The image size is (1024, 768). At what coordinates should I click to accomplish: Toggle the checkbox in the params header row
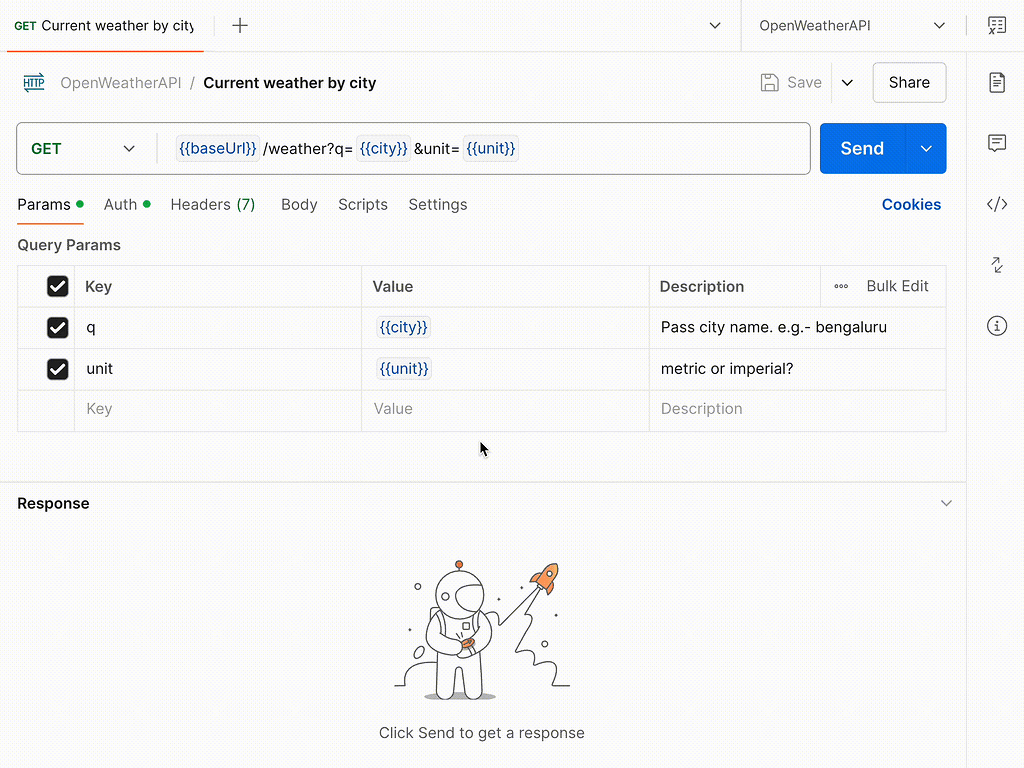(x=57, y=286)
